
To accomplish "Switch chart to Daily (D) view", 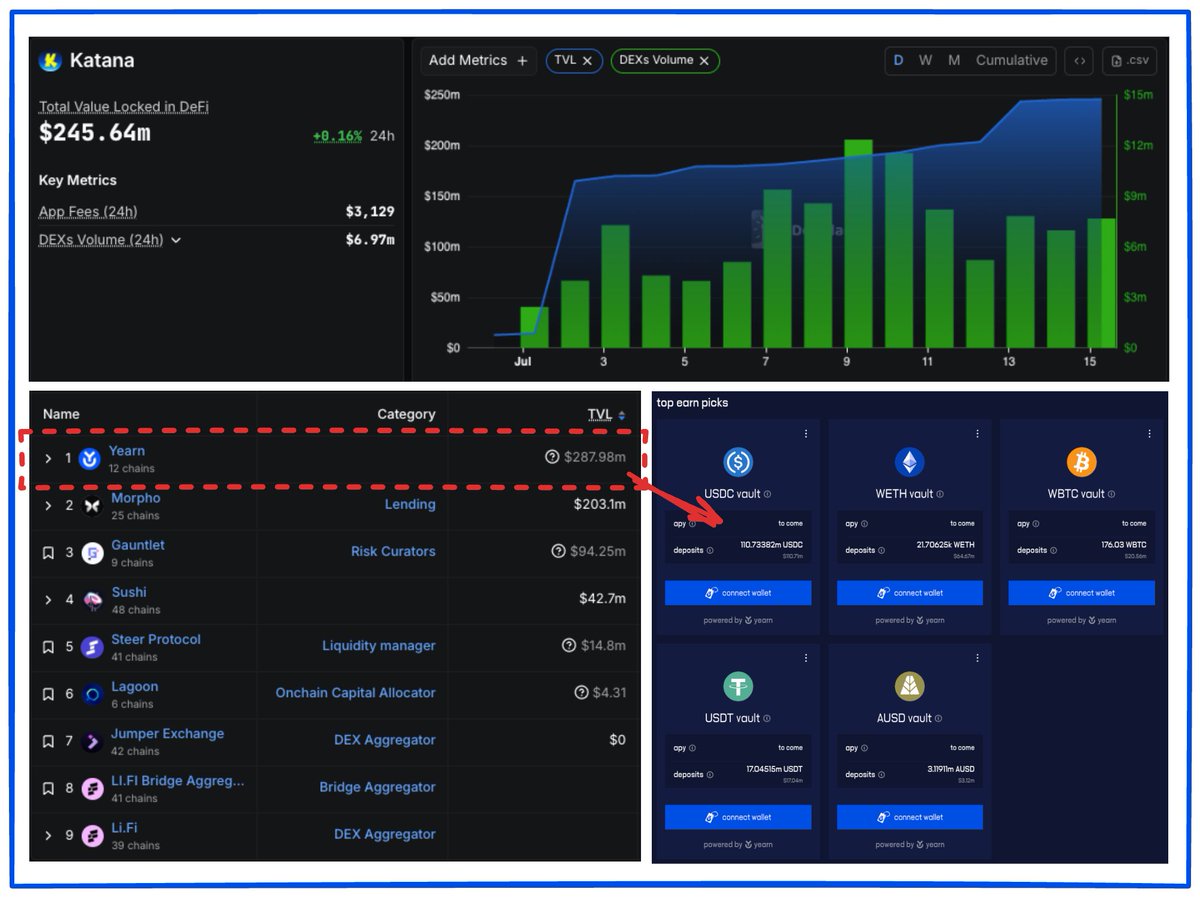I will pyautogui.click(x=898, y=61).
